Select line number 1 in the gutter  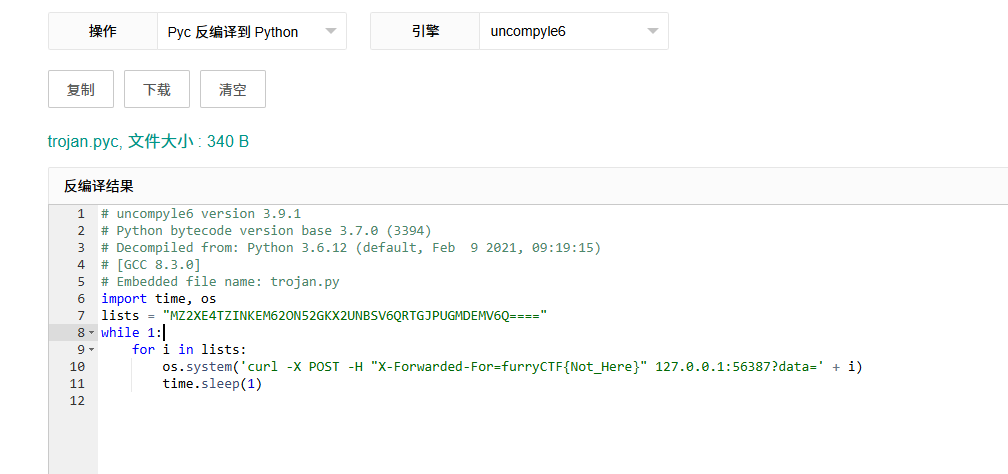80,213
